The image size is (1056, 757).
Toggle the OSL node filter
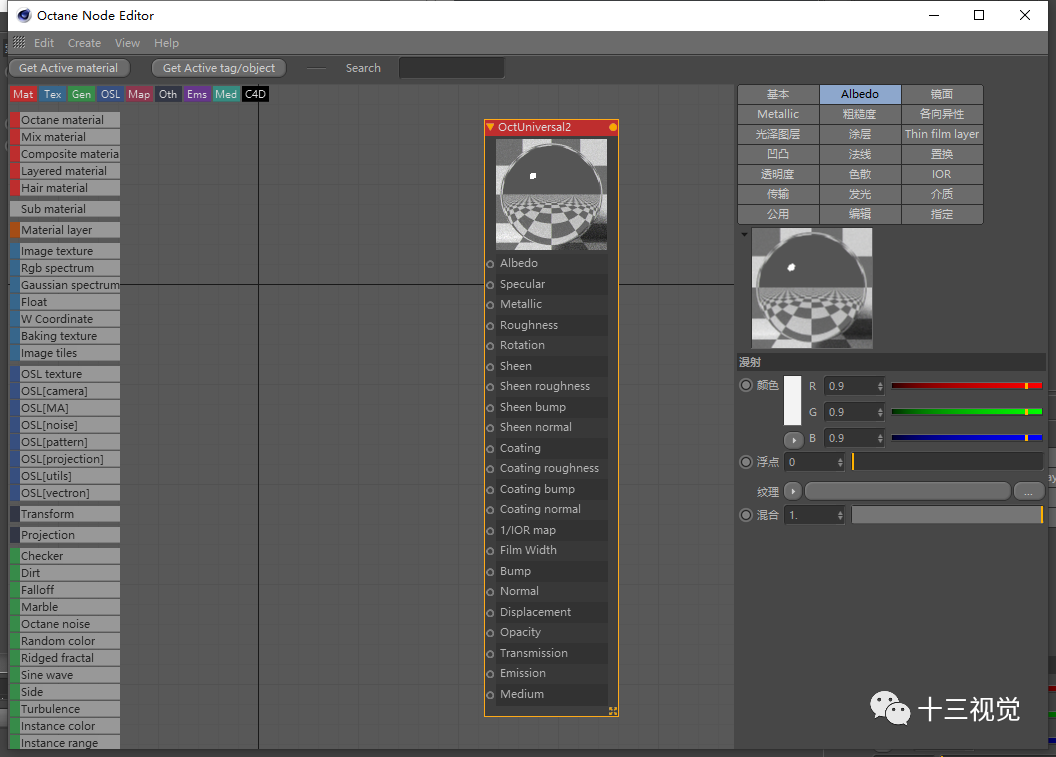point(110,94)
